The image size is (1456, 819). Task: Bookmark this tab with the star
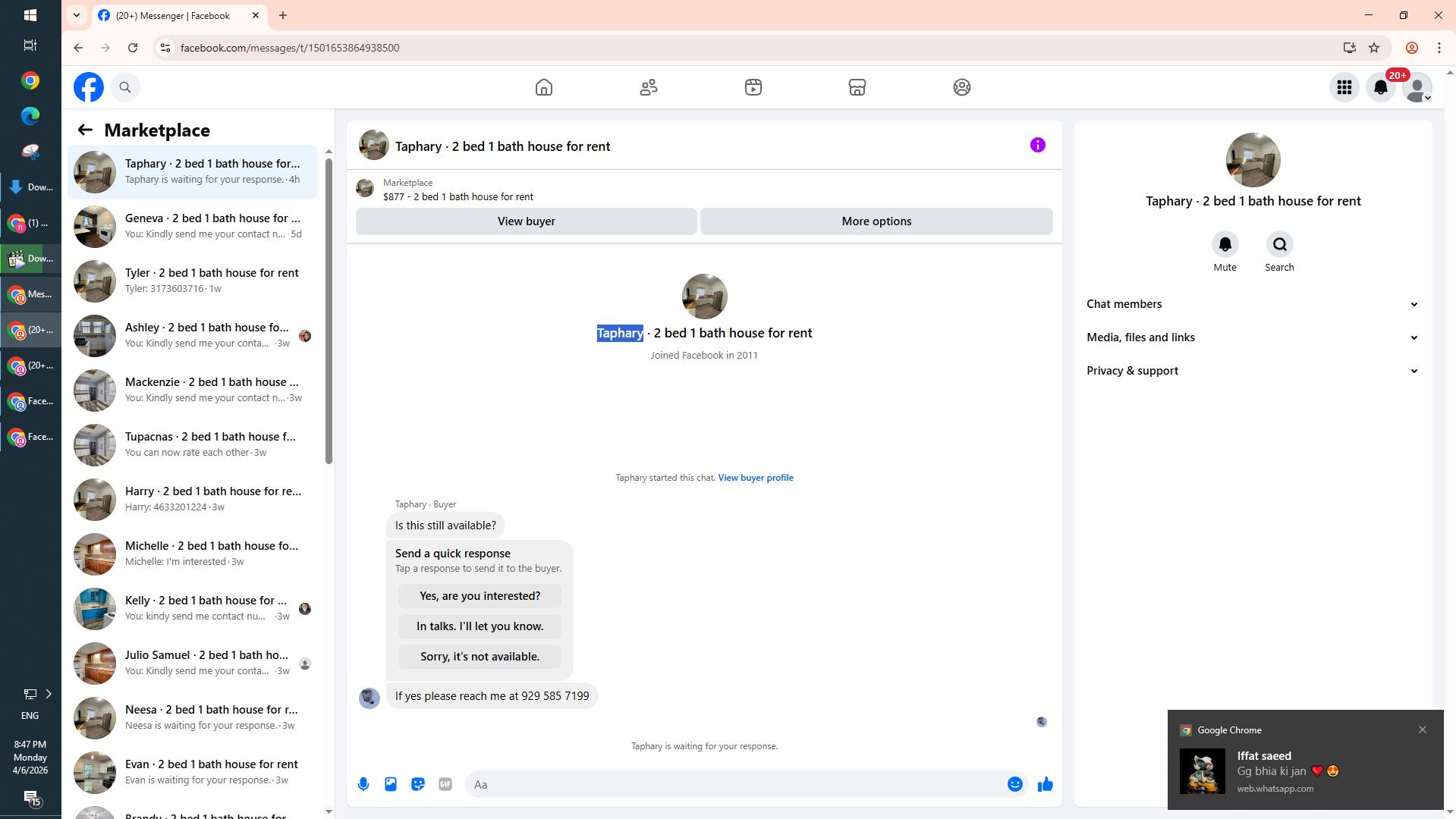1374,48
